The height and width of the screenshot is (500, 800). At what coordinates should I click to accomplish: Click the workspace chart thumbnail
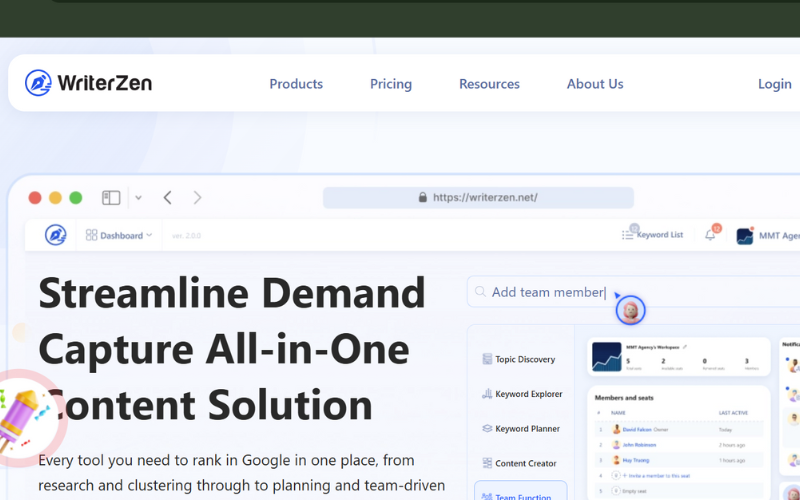point(607,357)
